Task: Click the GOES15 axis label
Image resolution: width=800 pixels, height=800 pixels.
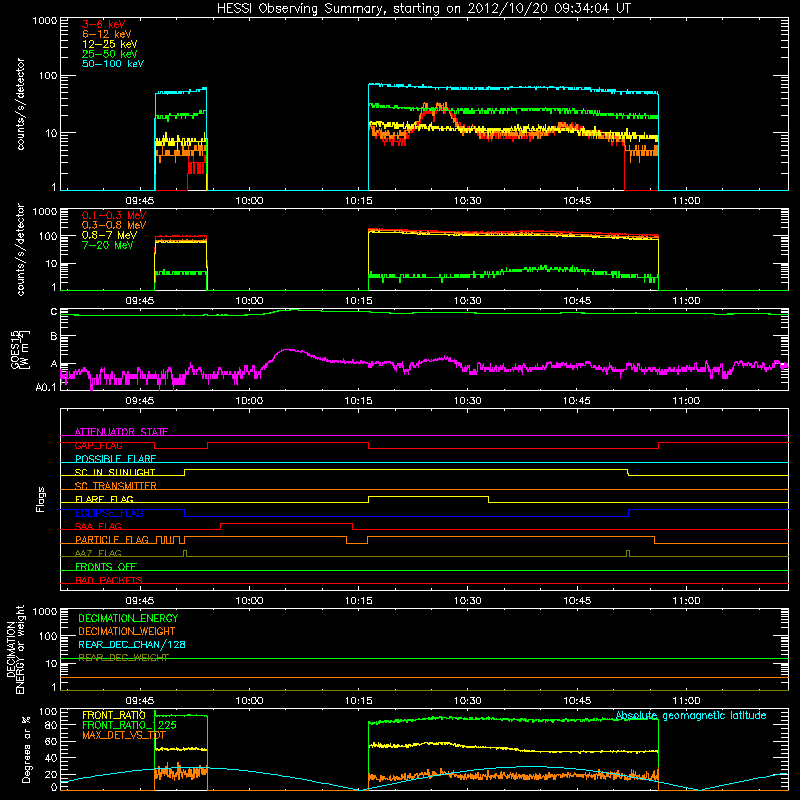Action: pos(20,349)
